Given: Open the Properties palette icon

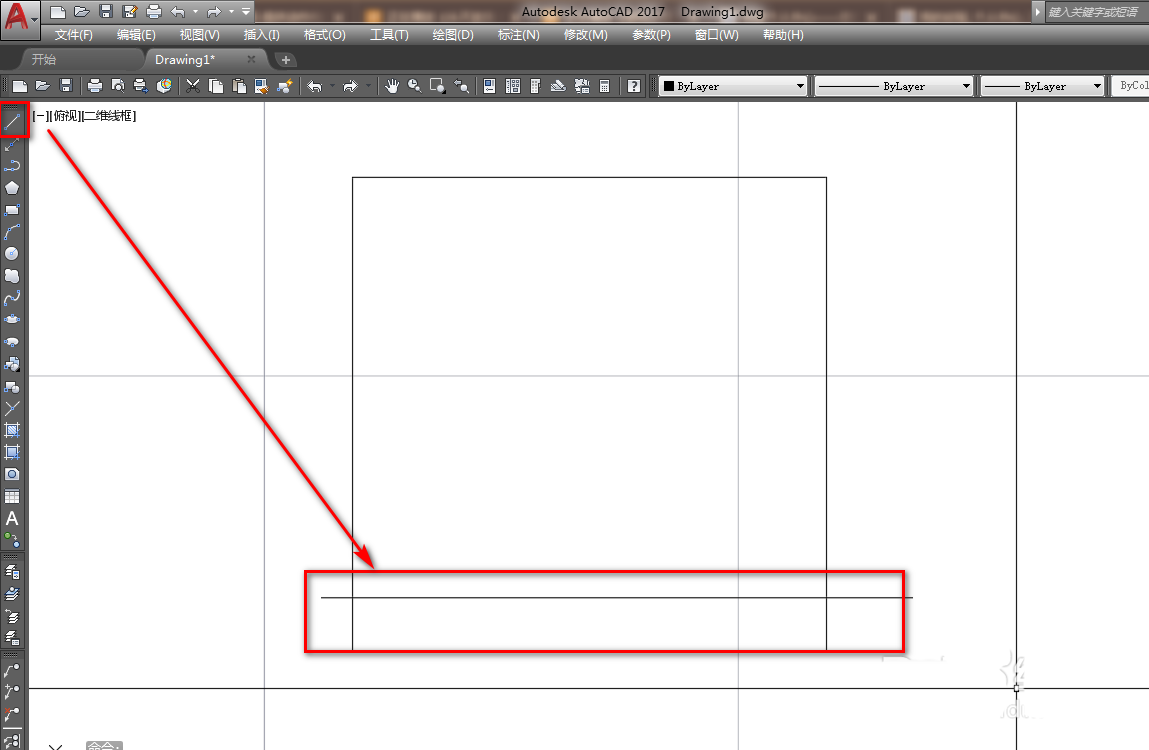Looking at the screenshot, I should tap(489, 87).
